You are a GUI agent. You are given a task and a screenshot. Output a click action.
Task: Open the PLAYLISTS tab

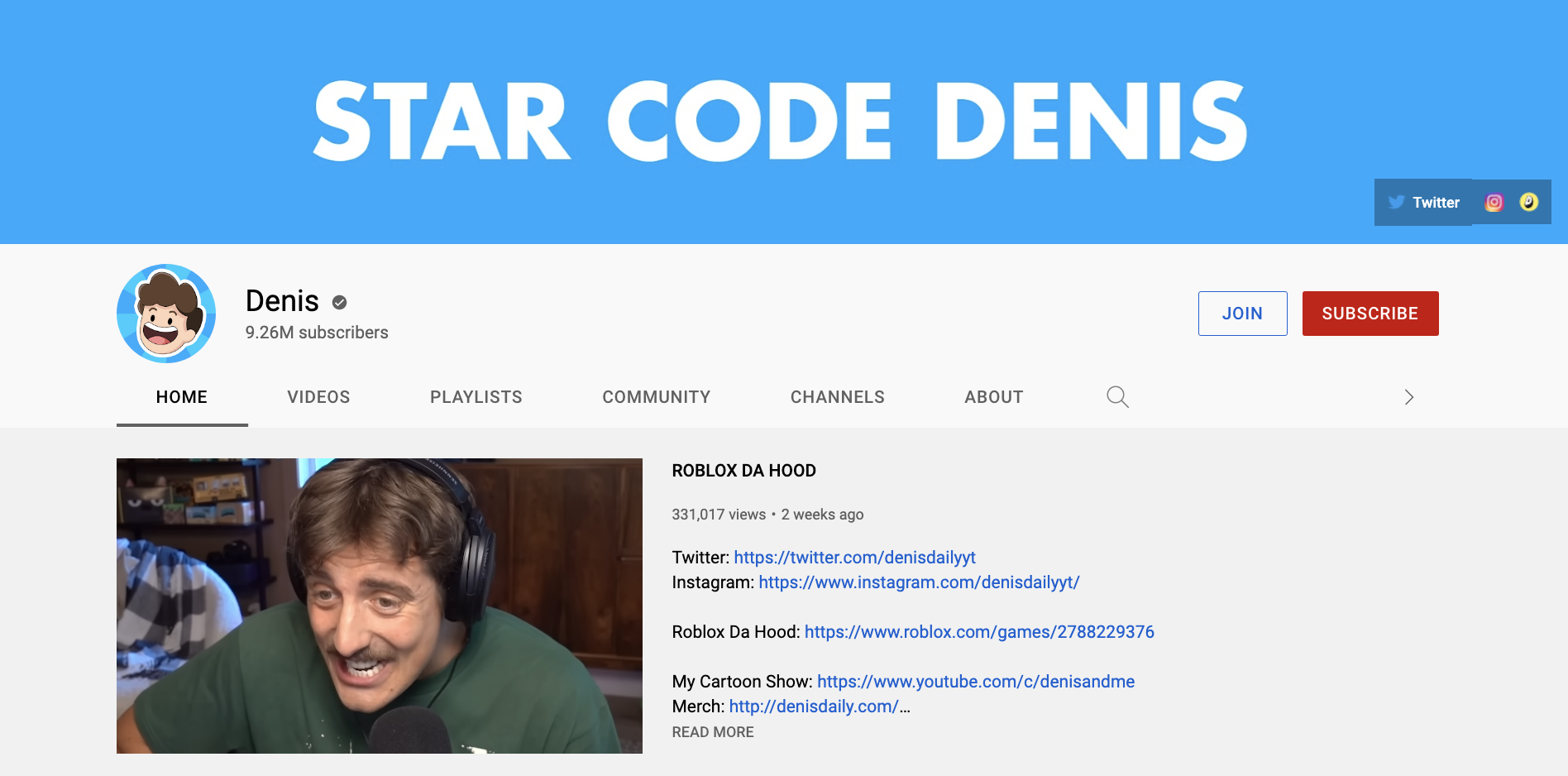(x=476, y=397)
